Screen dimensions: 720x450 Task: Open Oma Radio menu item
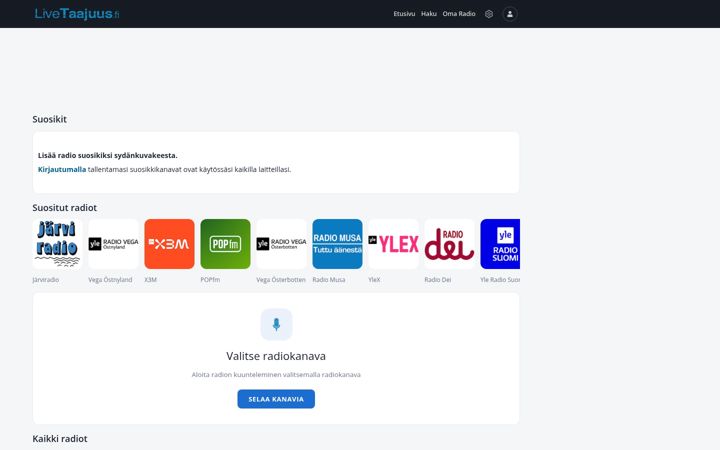(x=459, y=14)
